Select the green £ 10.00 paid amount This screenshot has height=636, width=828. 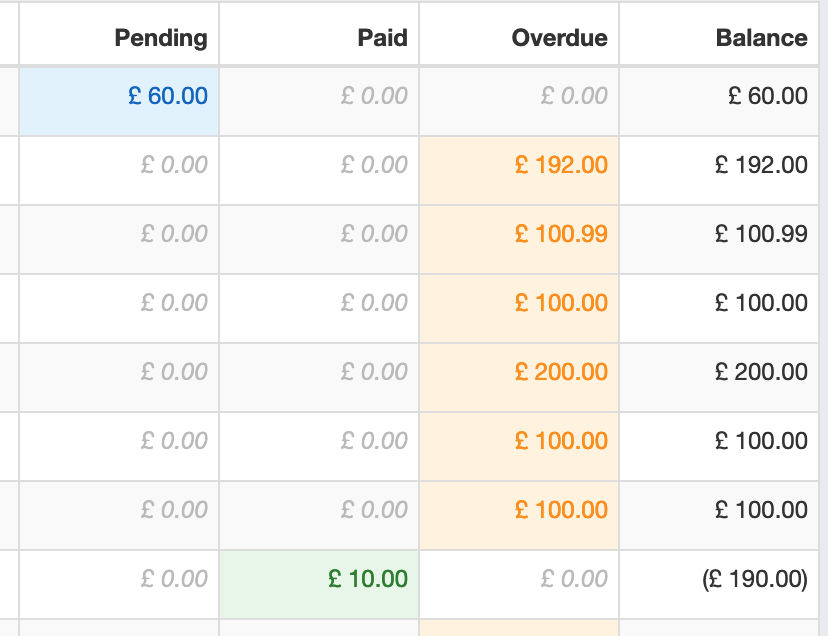coord(368,579)
